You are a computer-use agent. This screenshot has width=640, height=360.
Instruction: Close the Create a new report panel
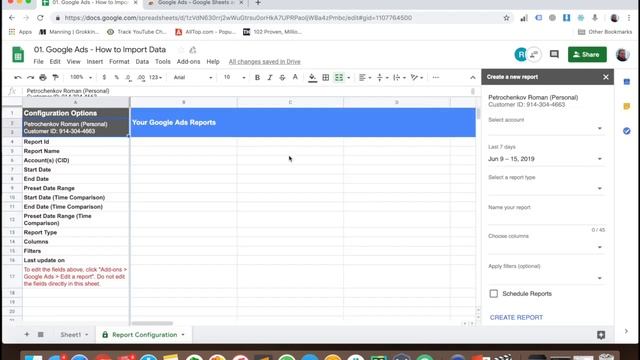606,77
